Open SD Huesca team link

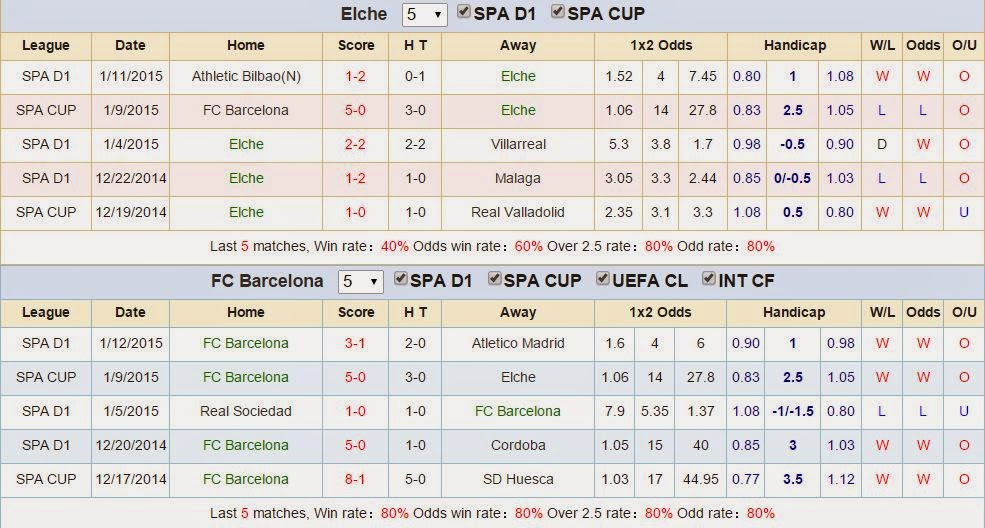[x=518, y=479]
